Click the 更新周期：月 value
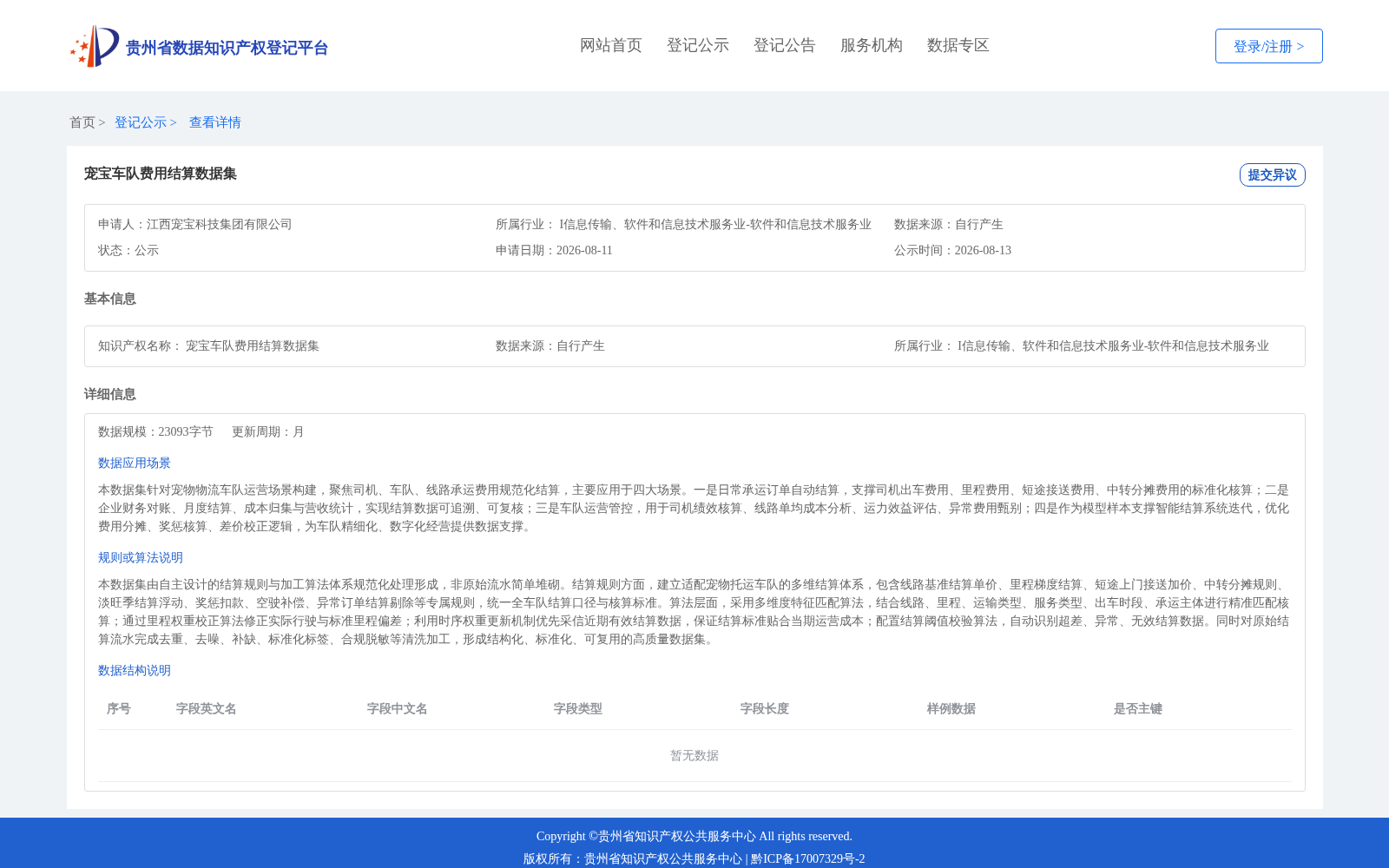1389x868 pixels. click(x=268, y=431)
